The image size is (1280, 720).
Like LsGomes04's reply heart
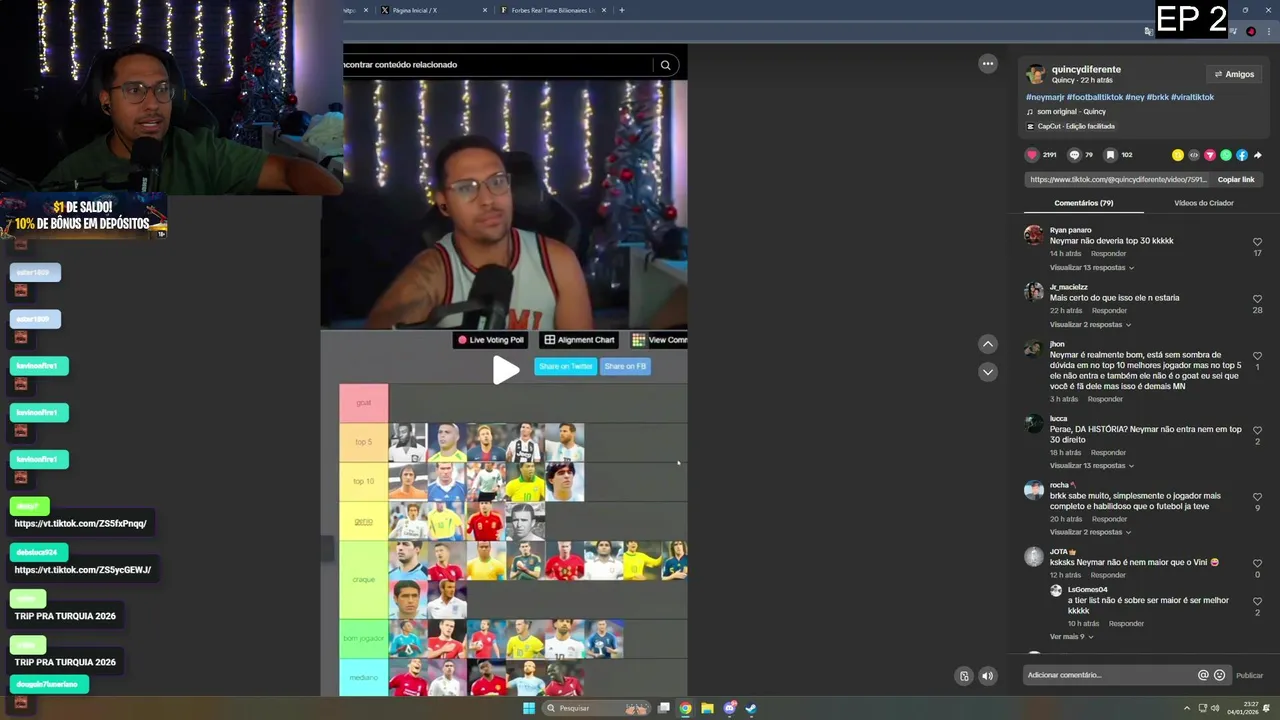tap(1257, 601)
